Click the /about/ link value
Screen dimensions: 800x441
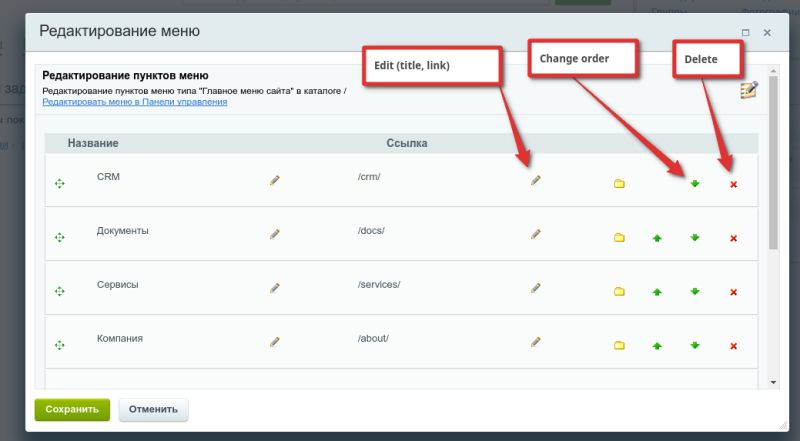[x=373, y=338]
